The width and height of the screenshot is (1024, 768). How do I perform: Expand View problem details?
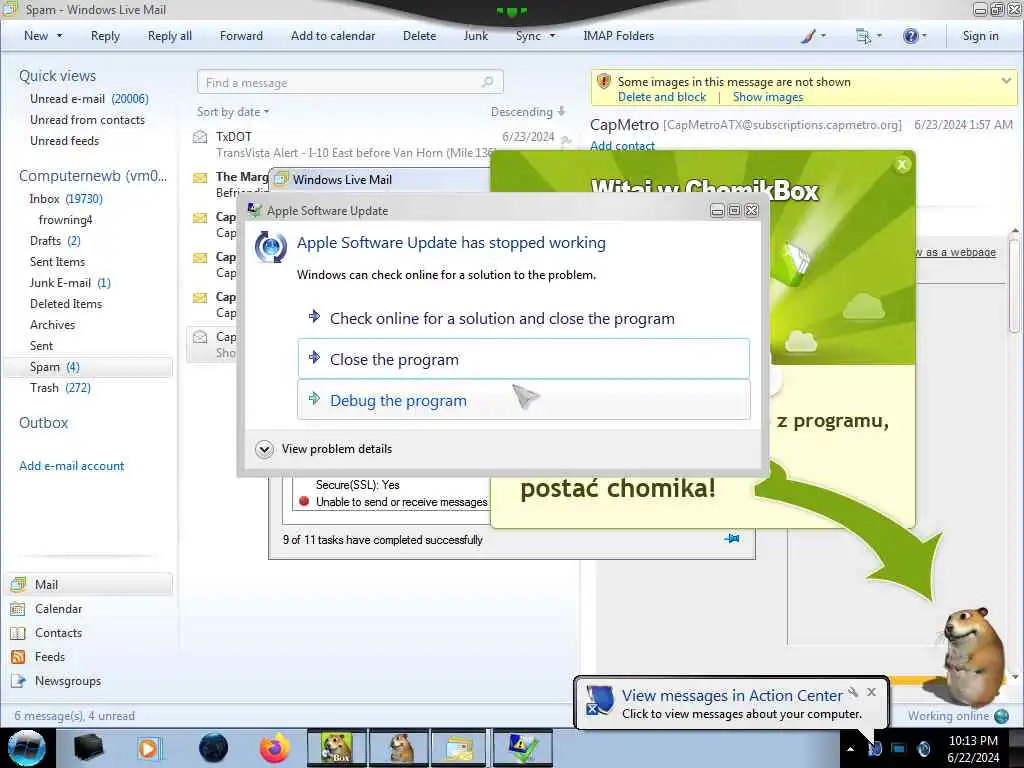tap(325, 449)
